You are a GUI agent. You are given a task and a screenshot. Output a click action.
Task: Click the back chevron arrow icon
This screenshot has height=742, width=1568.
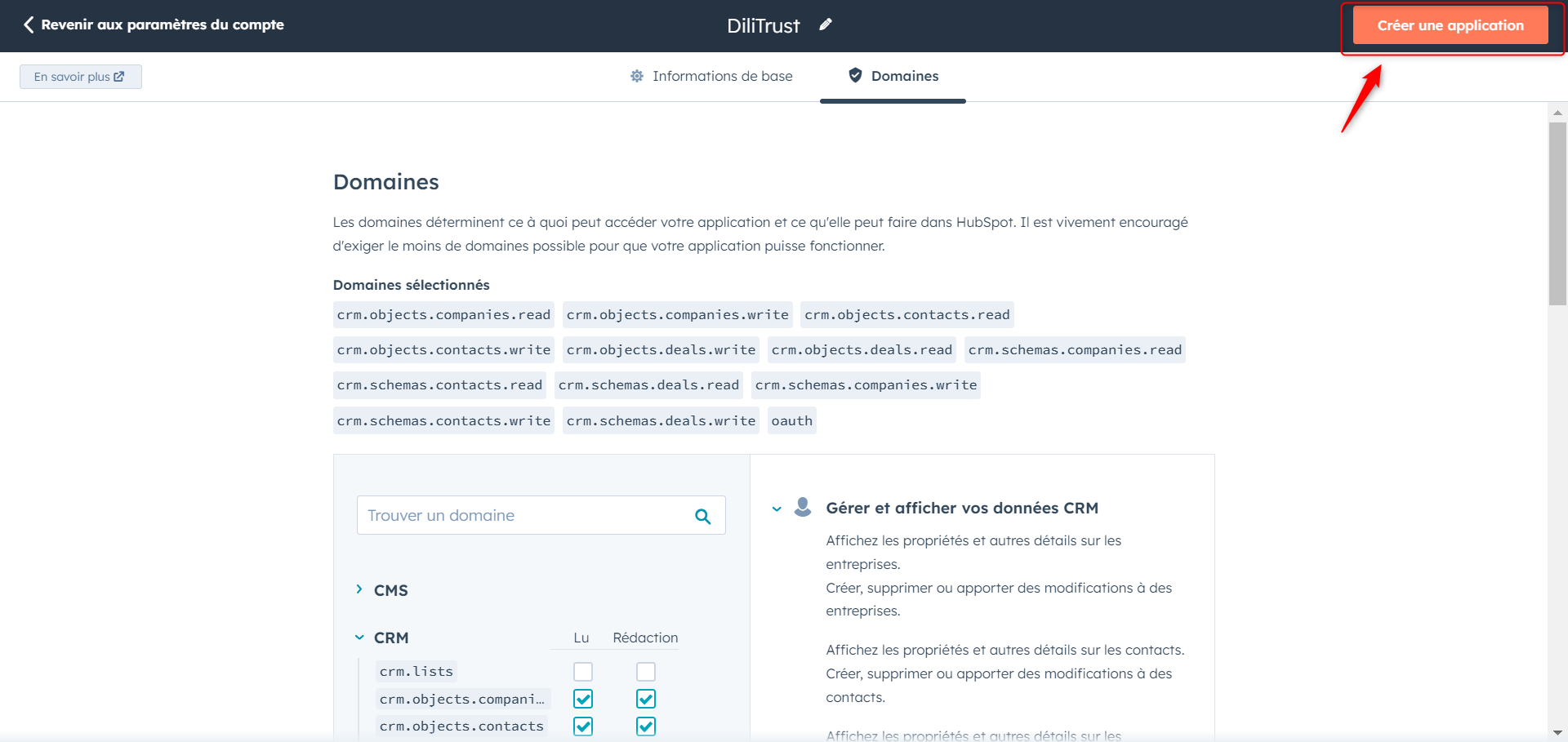[29, 24]
